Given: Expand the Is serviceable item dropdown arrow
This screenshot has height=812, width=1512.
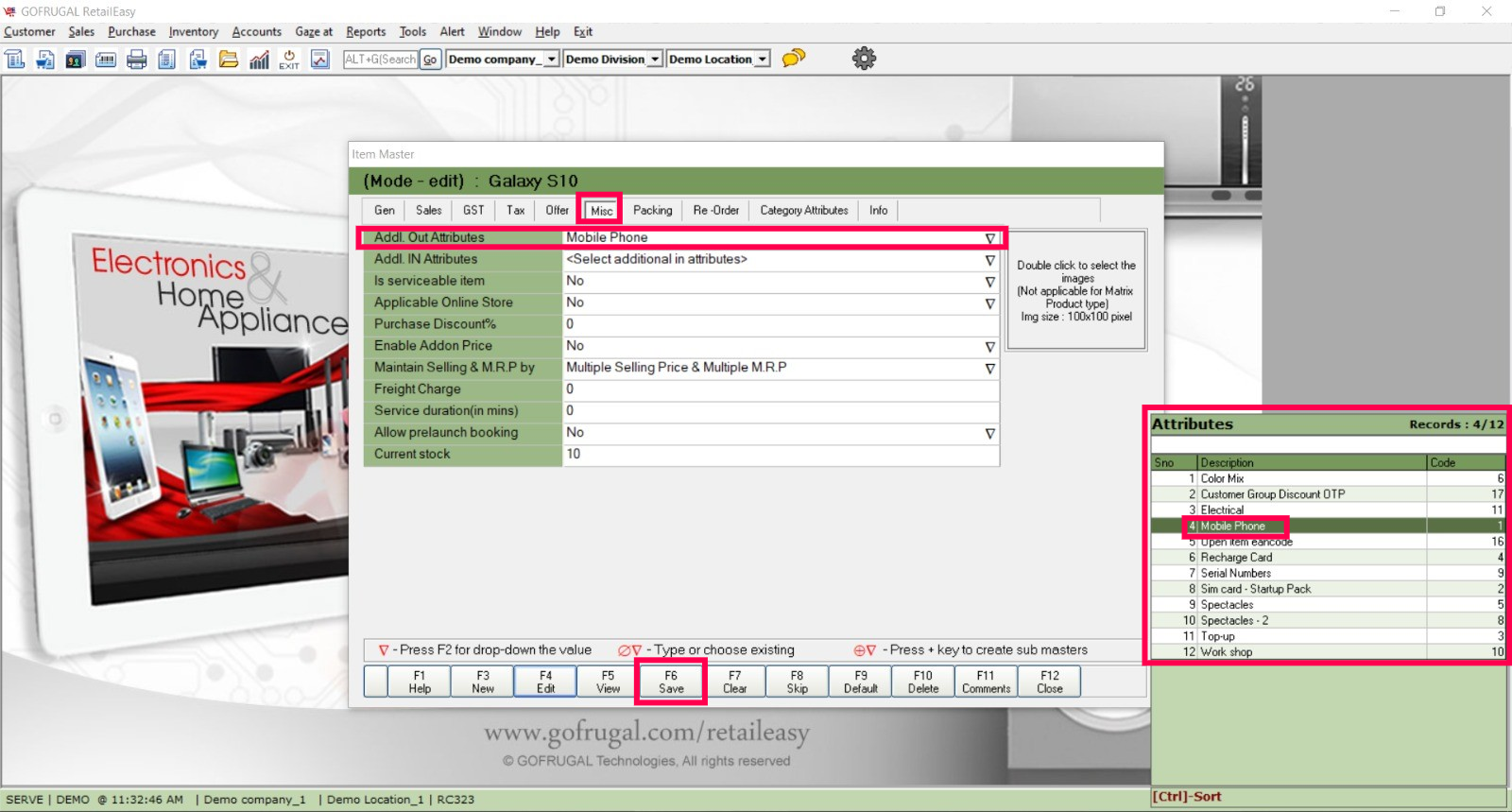Looking at the screenshot, I should point(990,282).
